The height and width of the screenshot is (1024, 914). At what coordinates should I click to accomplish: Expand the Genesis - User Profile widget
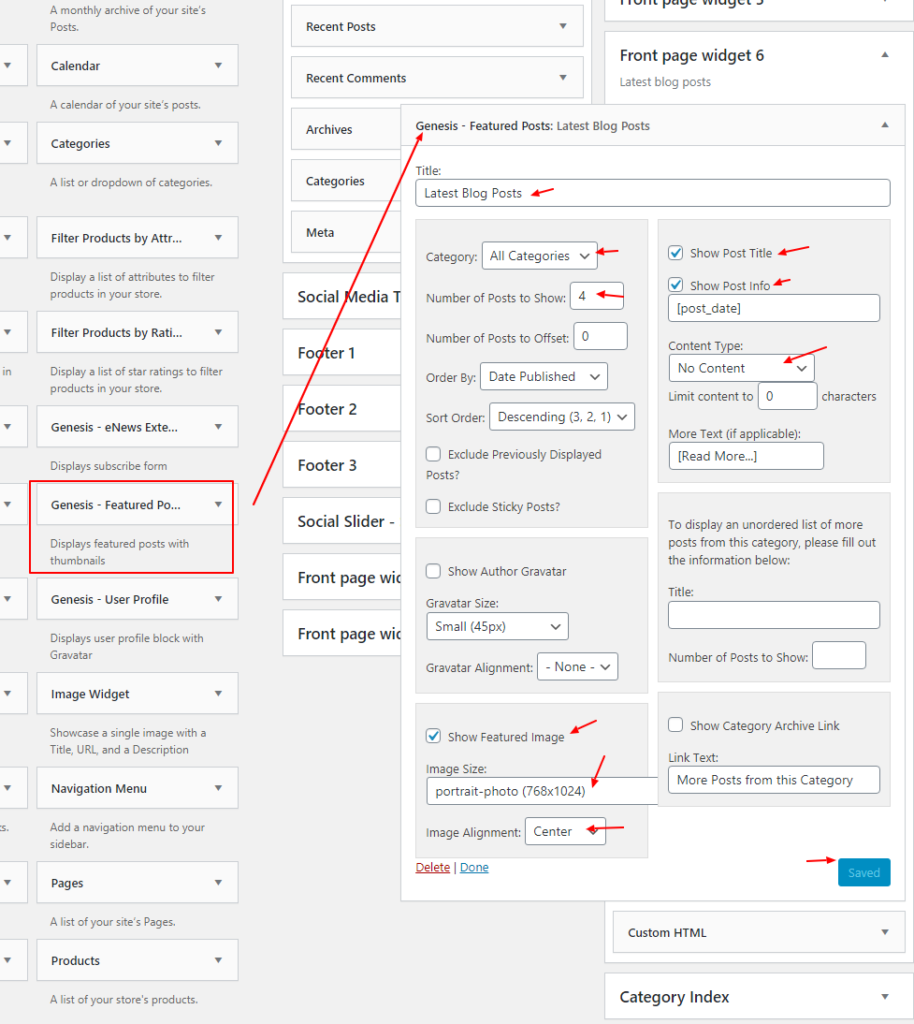pos(218,599)
